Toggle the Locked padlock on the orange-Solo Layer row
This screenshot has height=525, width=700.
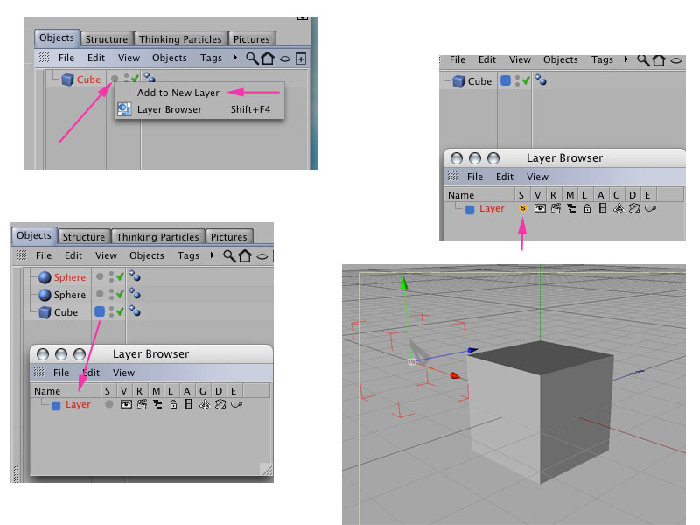[x=587, y=208]
